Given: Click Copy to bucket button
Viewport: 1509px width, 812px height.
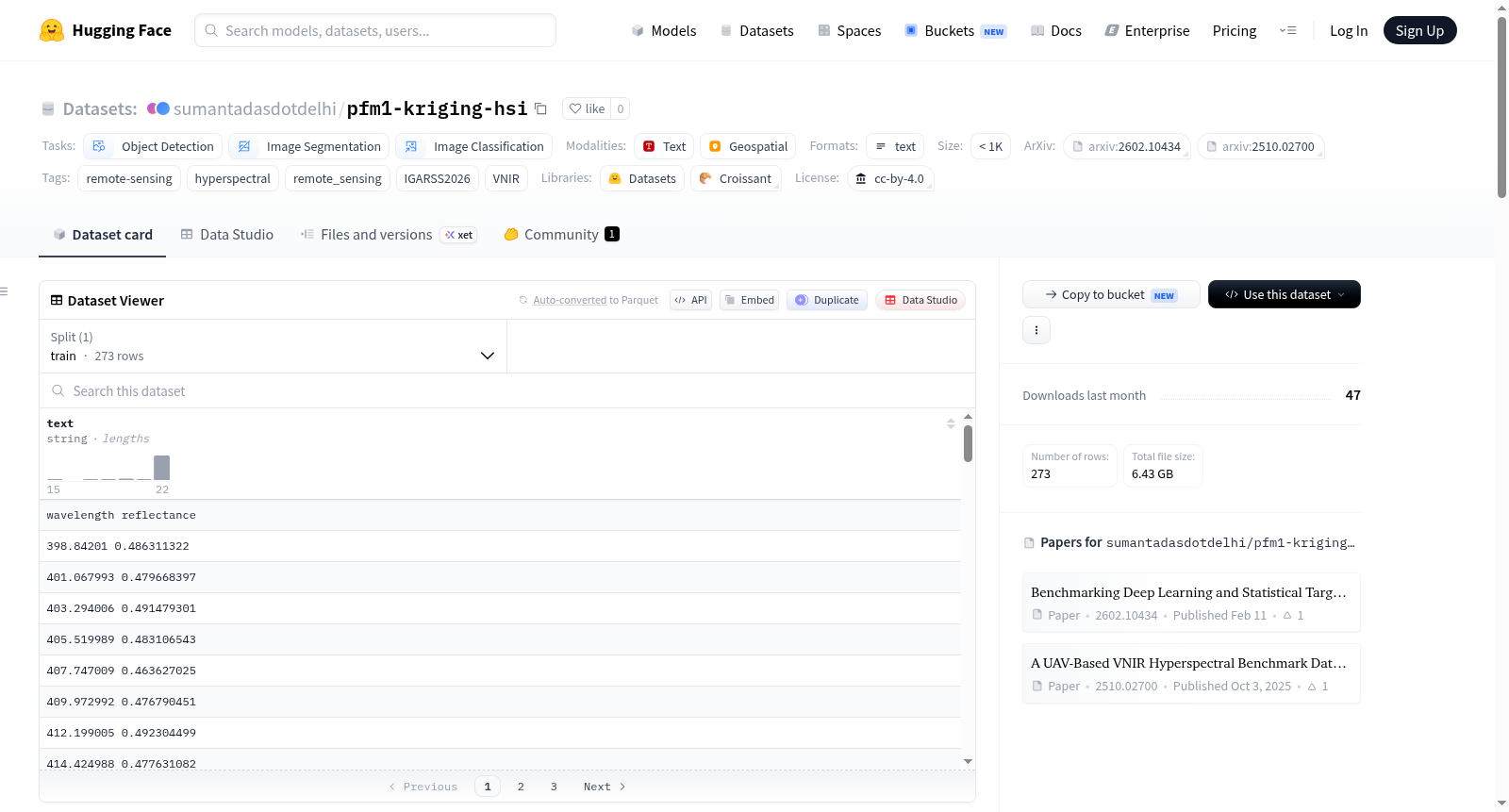Looking at the screenshot, I should coord(1111,294).
